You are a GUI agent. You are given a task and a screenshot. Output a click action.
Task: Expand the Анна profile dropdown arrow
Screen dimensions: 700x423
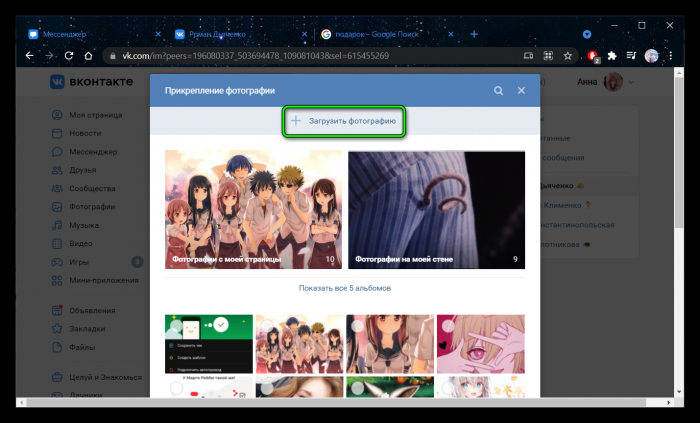point(631,82)
